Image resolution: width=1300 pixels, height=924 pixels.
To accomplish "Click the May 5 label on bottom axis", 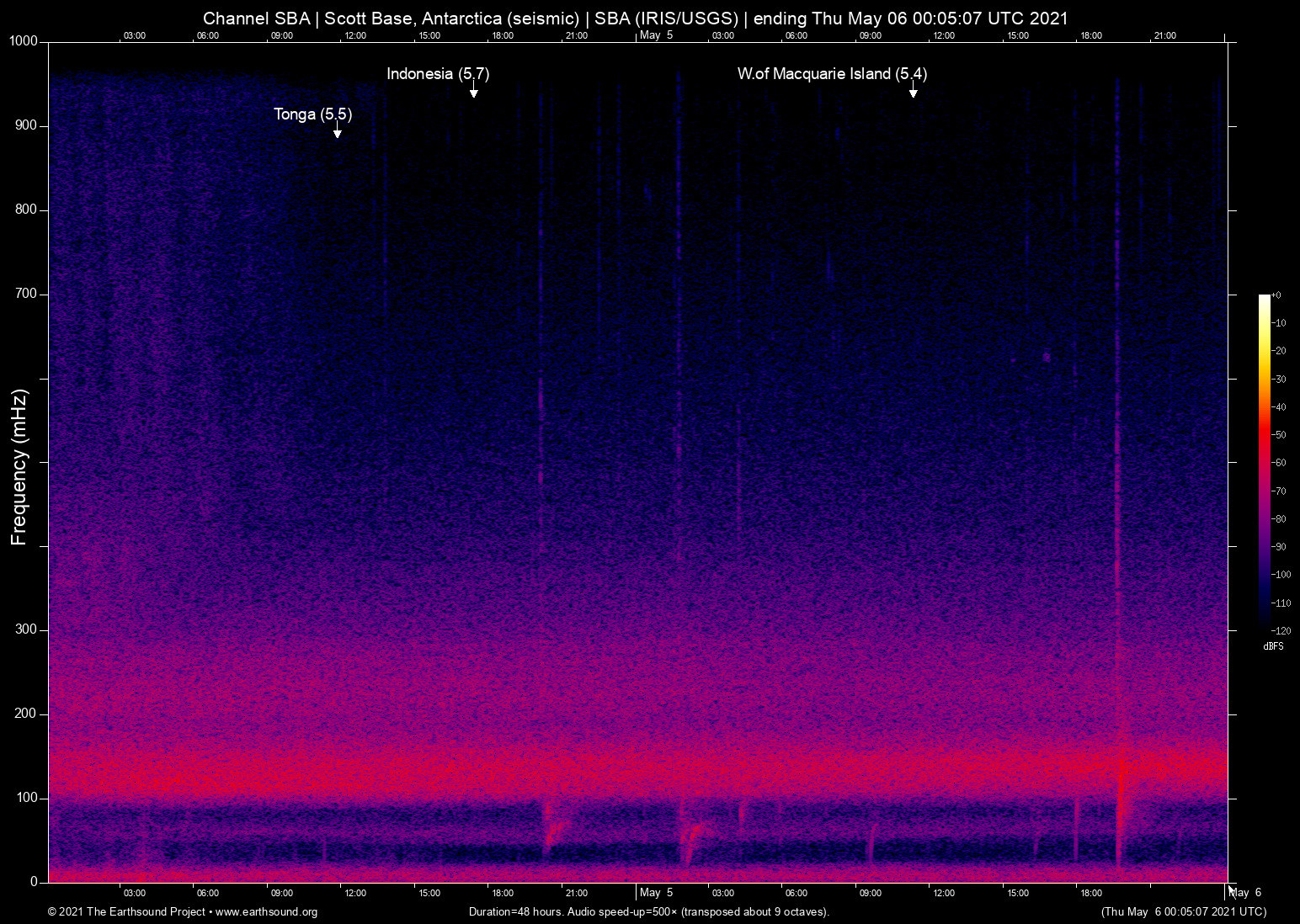I will 656,893.
